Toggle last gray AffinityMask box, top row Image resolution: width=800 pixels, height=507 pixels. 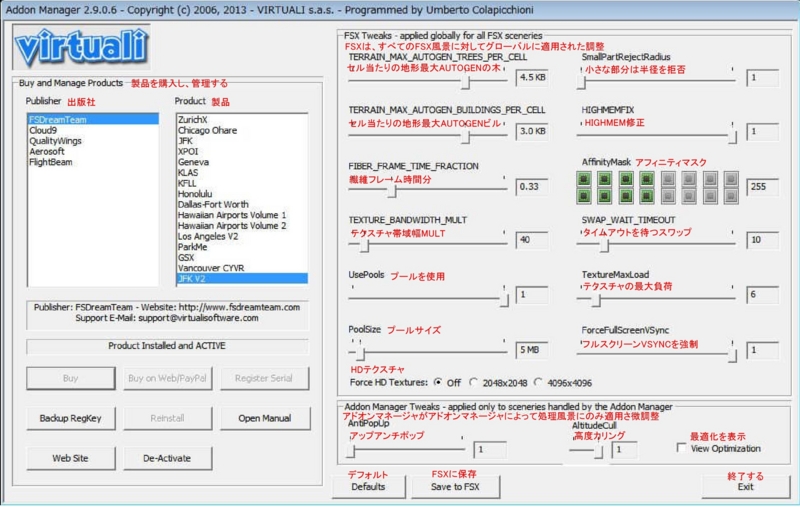(731, 179)
